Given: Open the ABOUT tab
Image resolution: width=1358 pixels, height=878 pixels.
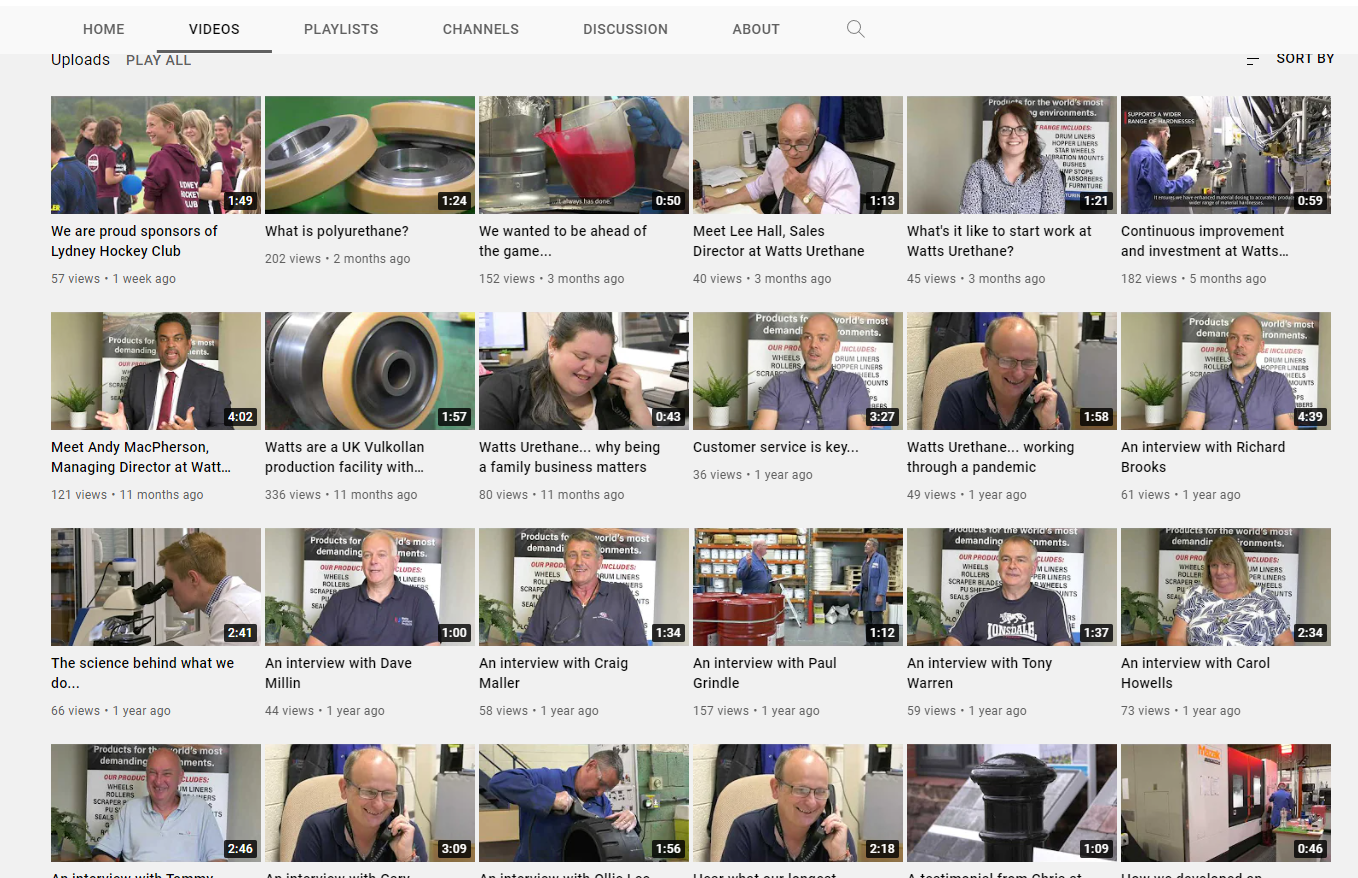Looking at the screenshot, I should click(756, 29).
